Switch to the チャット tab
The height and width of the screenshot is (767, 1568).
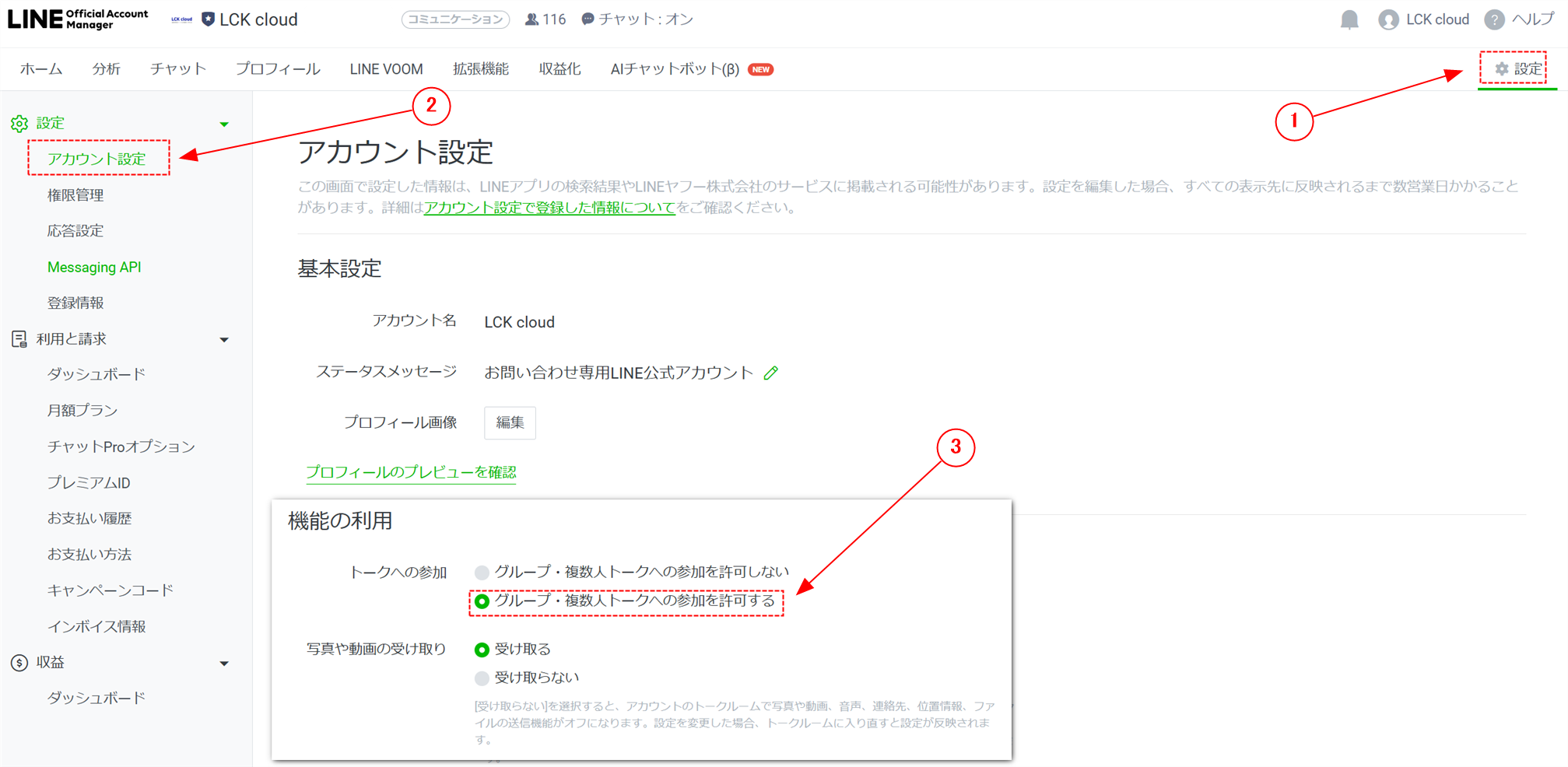(178, 69)
